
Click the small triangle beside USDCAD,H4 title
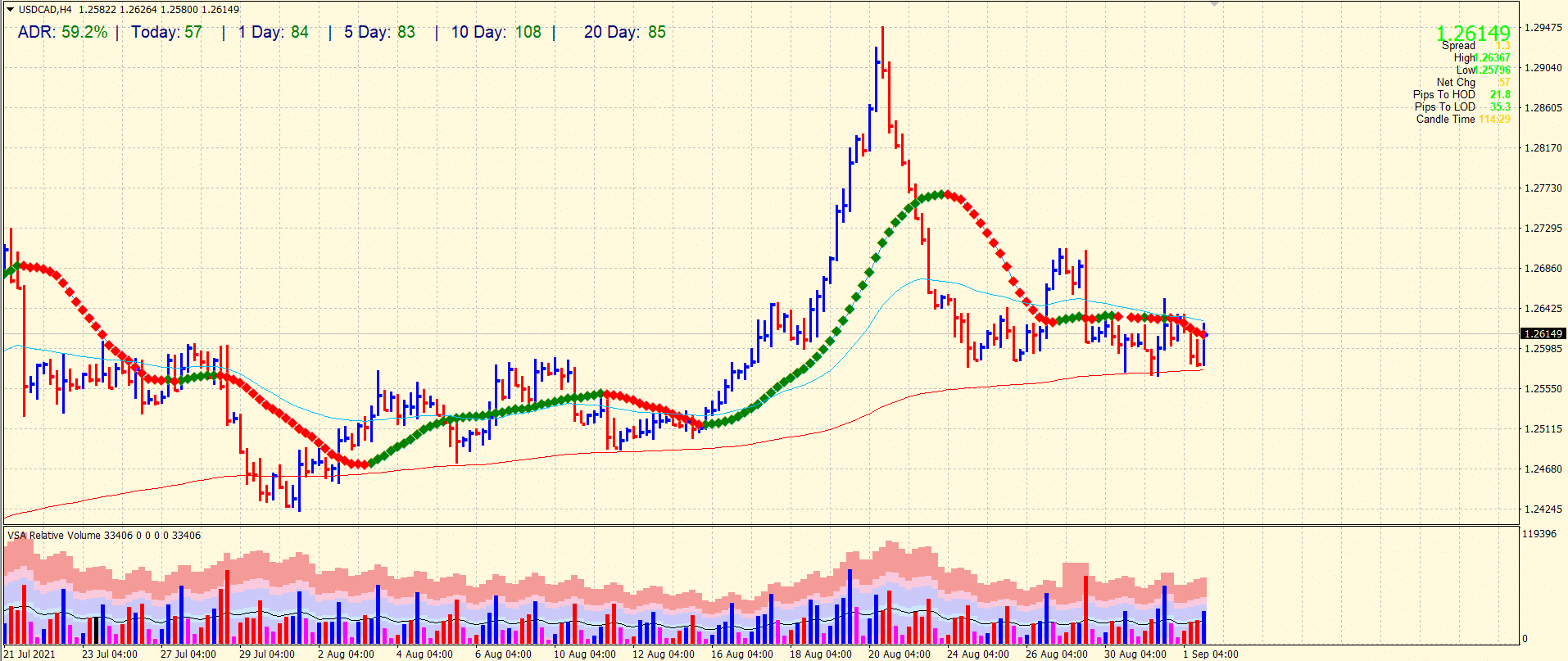point(10,10)
